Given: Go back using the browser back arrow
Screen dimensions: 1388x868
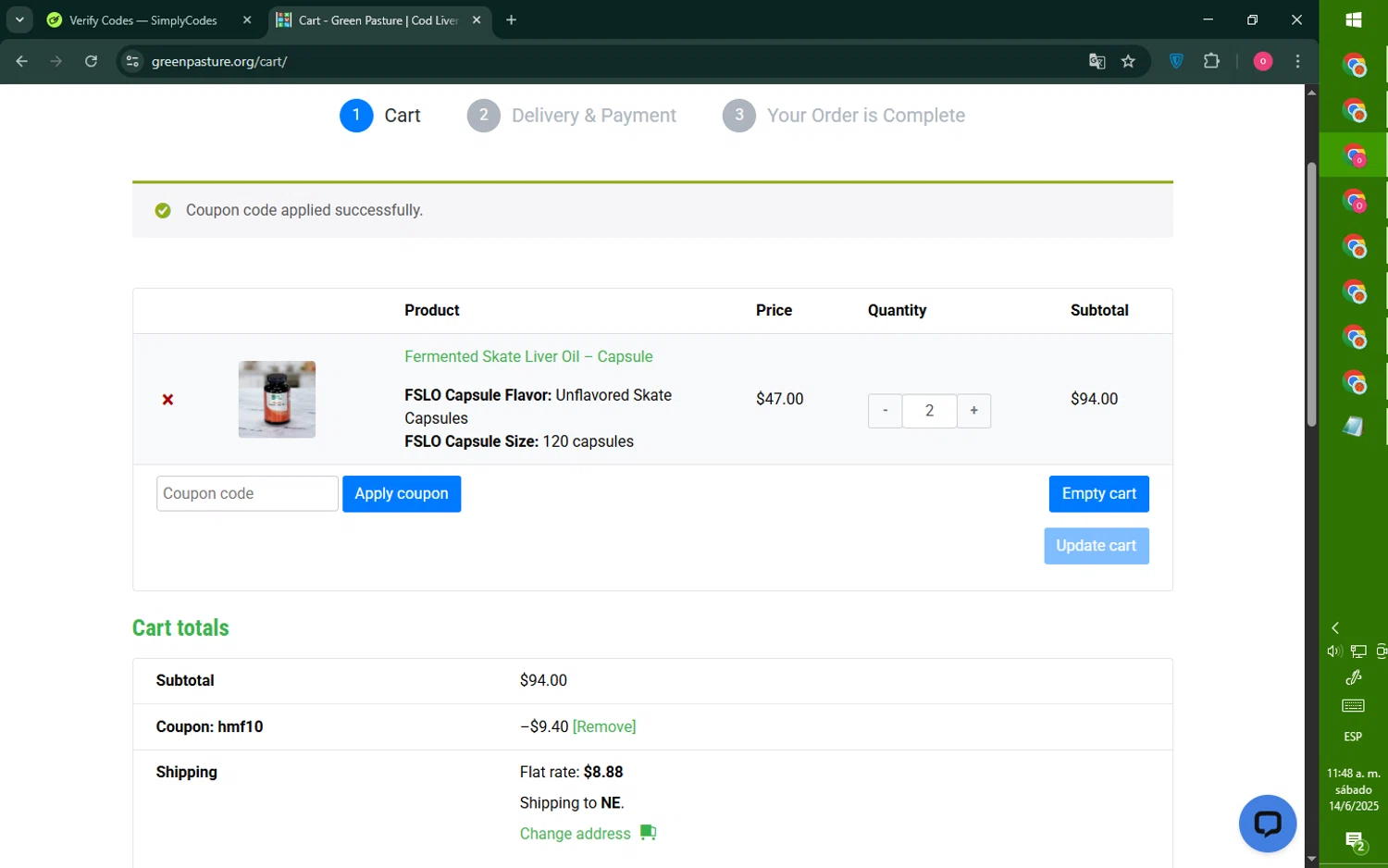Looking at the screenshot, I should [22, 61].
